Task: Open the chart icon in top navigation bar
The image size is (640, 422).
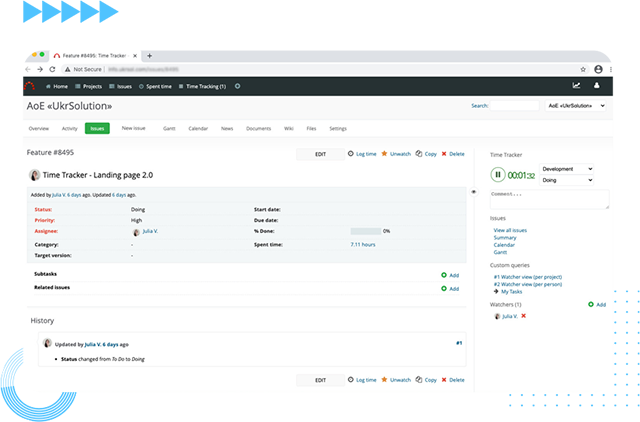Action: pos(576,86)
